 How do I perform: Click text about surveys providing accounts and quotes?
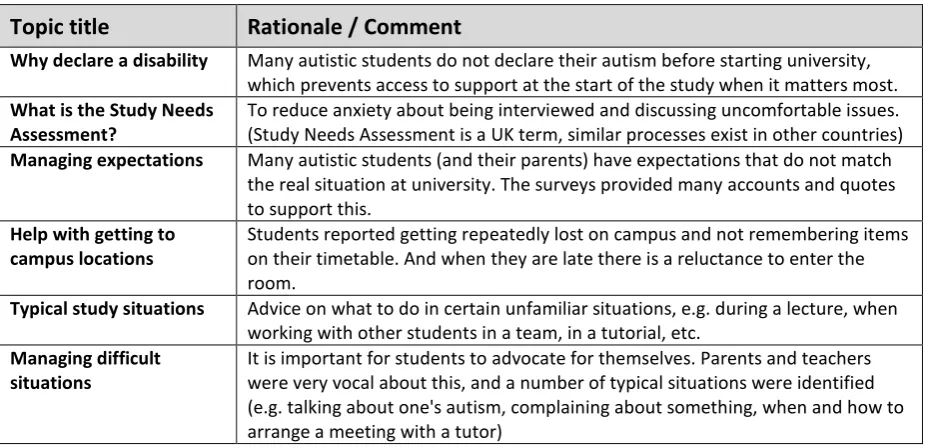[x=571, y=196]
